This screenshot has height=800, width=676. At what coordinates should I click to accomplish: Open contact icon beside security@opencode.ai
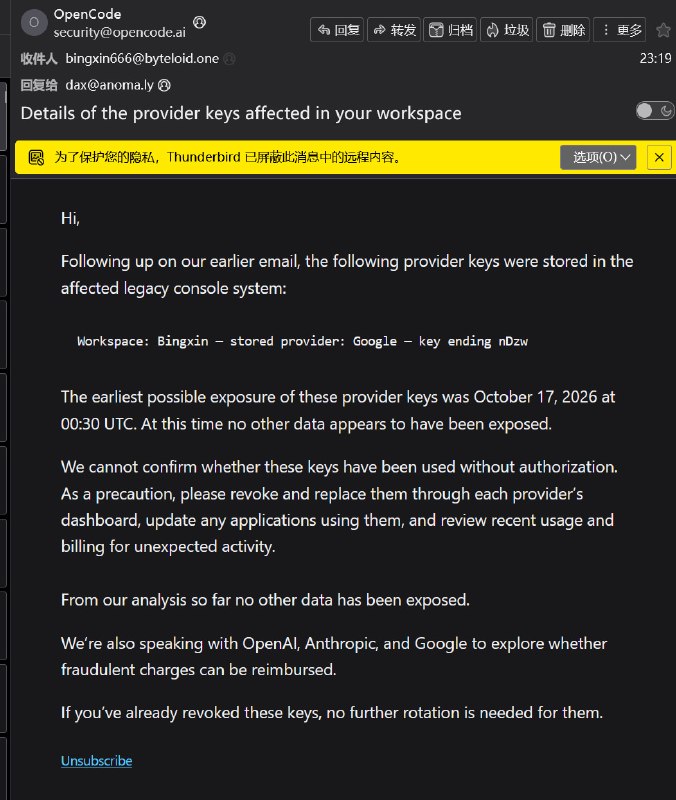point(199,22)
